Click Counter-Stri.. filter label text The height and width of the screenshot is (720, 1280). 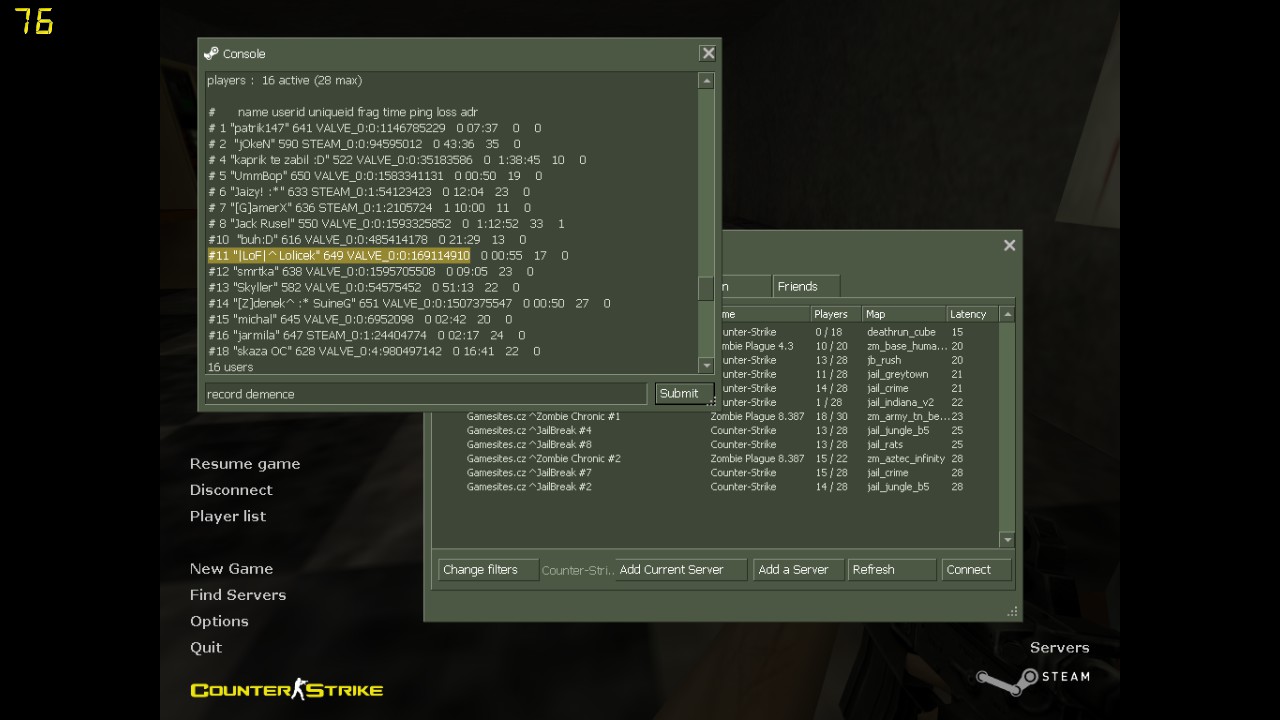(577, 570)
